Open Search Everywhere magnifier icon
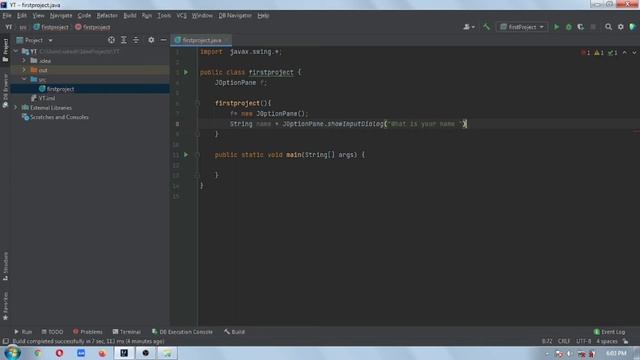The width and height of the screenshot is (640, 360). [x=608, y=27]
